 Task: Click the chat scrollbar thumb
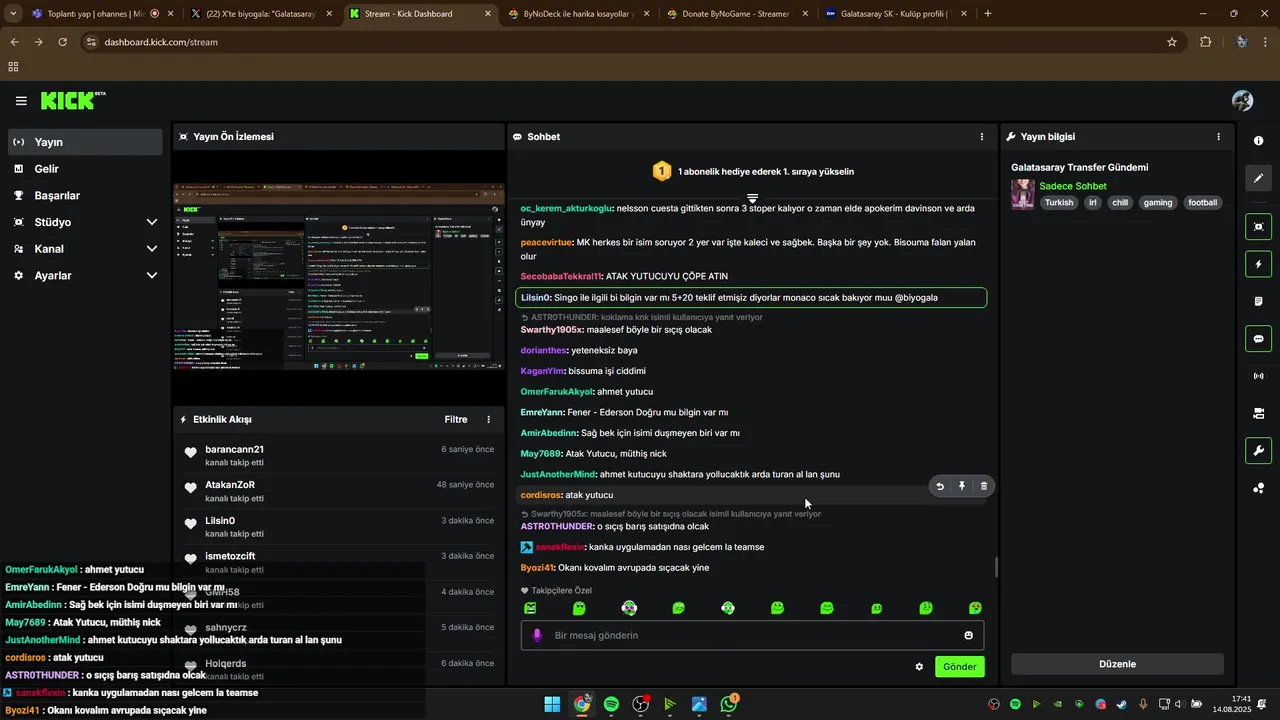click(995, 567)
